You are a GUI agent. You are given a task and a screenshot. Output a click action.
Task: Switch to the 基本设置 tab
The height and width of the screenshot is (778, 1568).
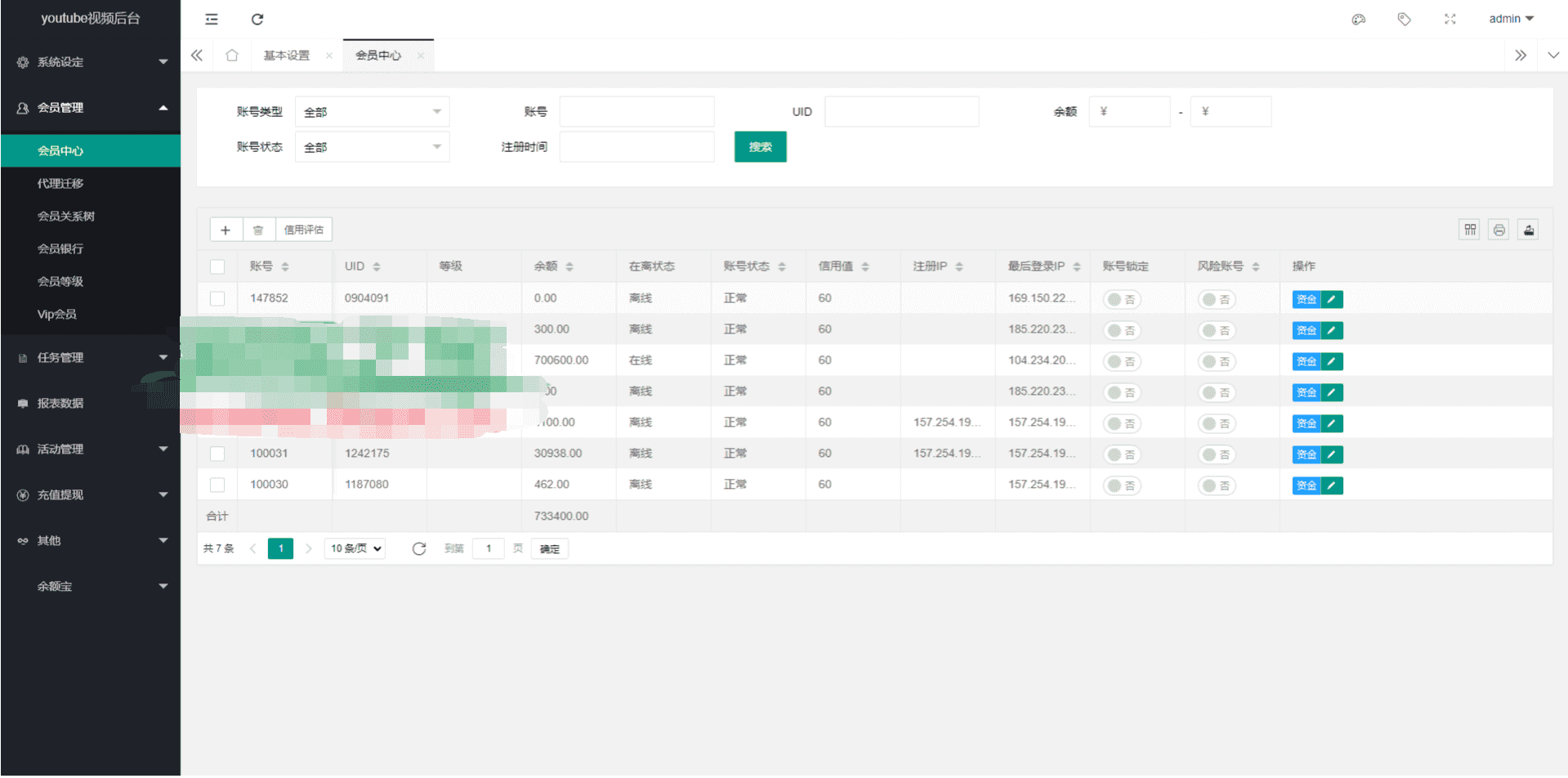(287, 56)
